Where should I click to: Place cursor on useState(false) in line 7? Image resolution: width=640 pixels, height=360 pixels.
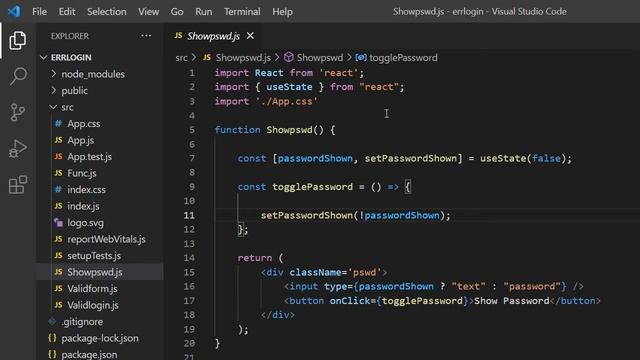coord(523,158)
